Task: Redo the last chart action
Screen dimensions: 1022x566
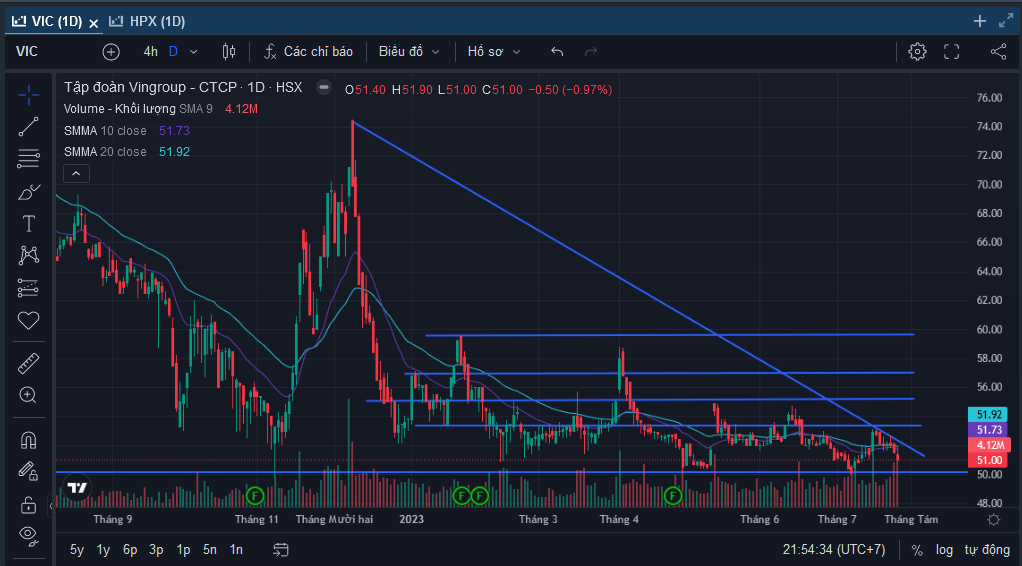Action: (591, 52)
